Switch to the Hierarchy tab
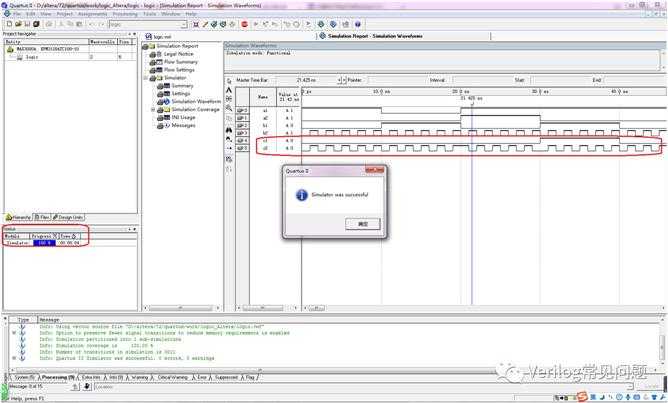Screen dimensions: 668x403 [18, 217]
